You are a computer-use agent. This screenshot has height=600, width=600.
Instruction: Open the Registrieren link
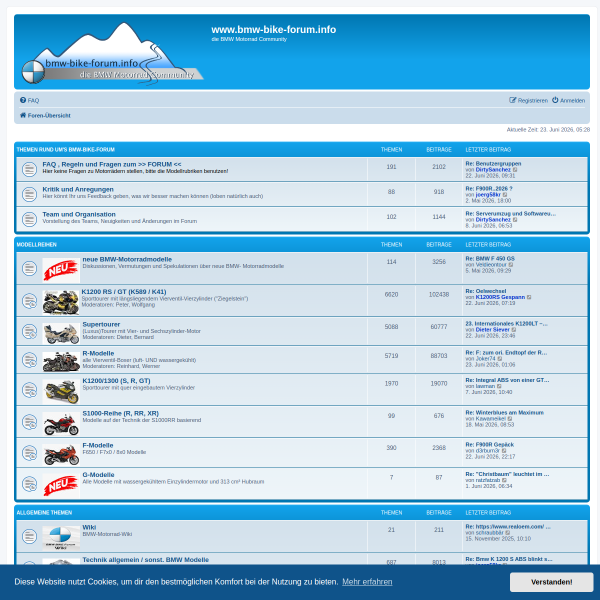533,101
